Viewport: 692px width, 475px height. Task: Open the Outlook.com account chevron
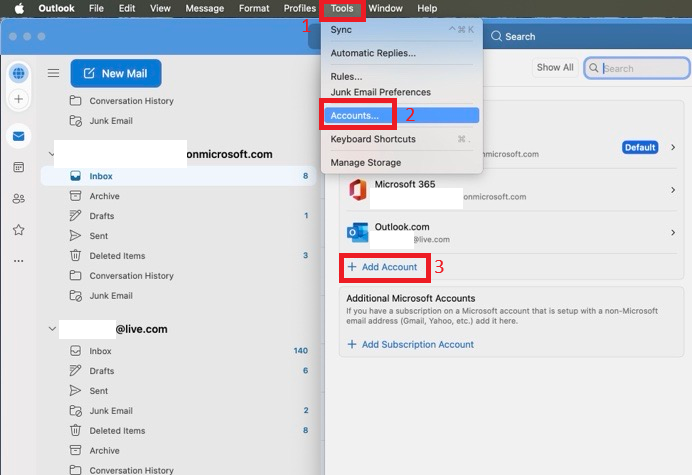pyautogui.click(x=673, y=233)
